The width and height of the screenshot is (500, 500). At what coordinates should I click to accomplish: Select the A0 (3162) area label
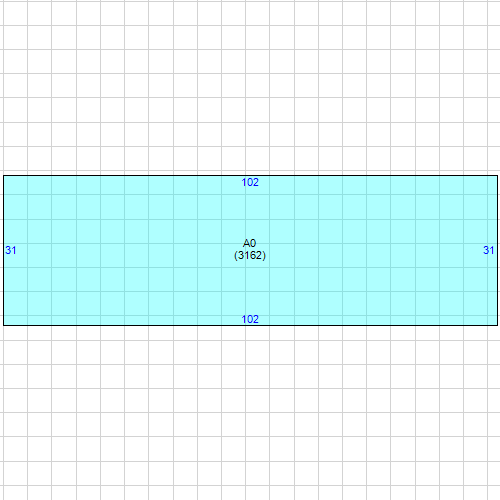(250, 249)
